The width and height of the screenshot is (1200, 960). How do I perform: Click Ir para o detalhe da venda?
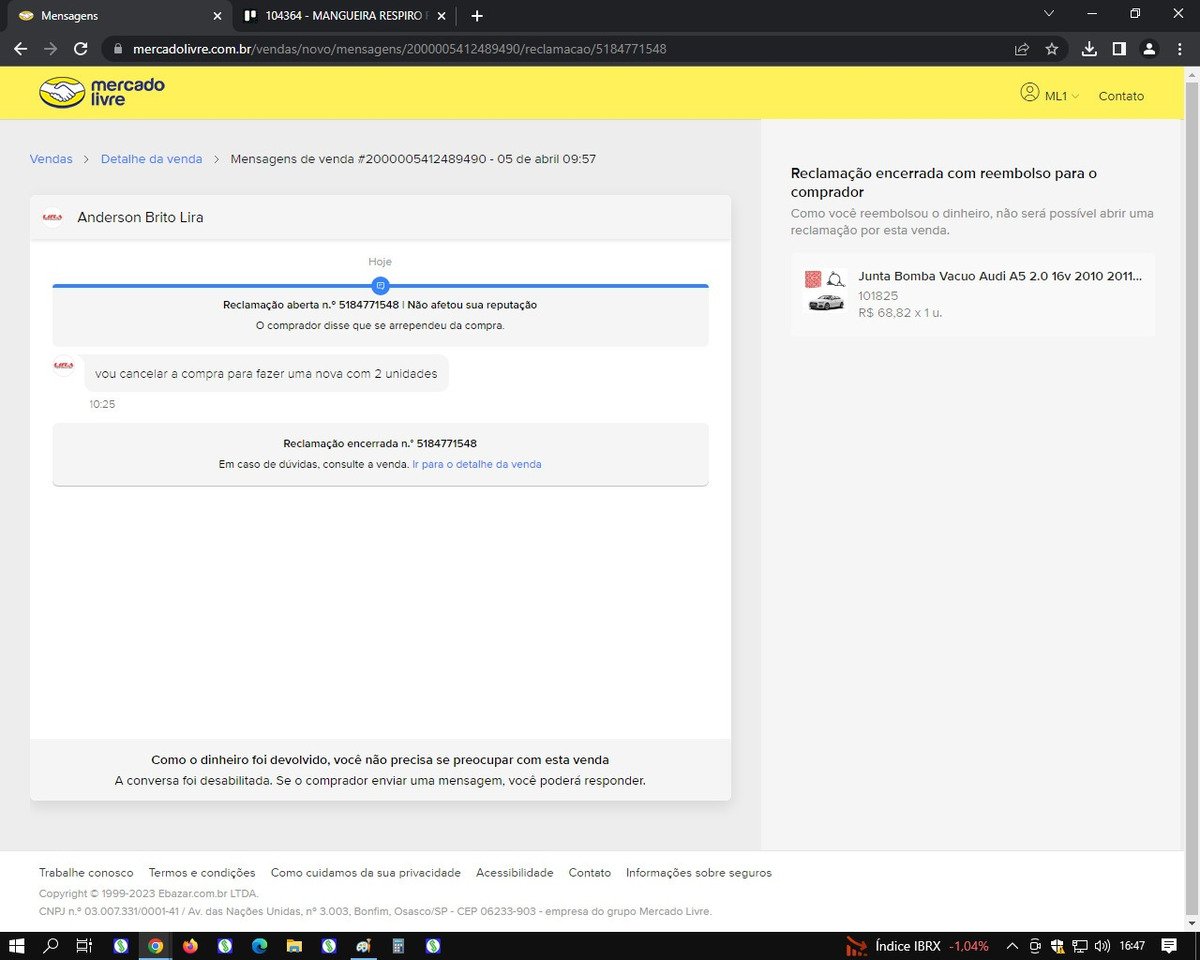point(477,464)
